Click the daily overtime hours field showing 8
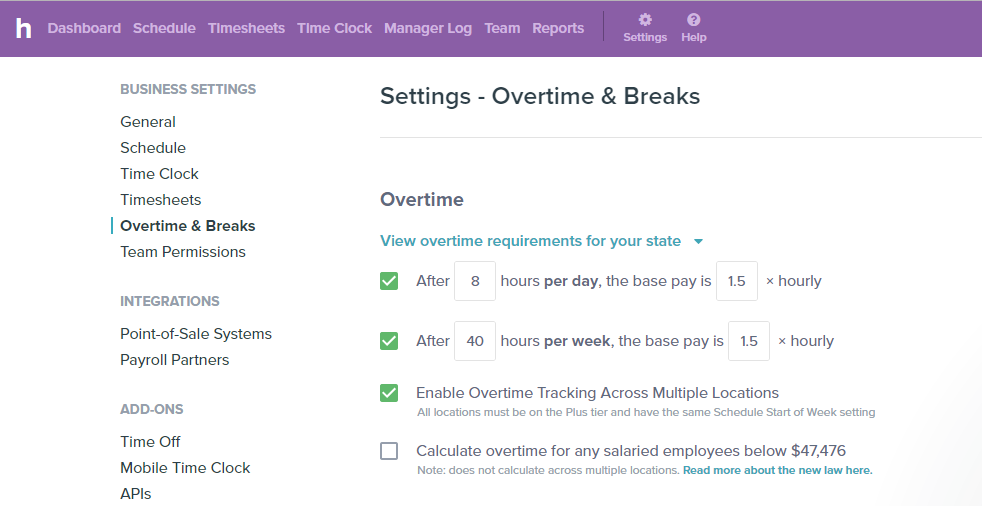This screenshot has height=506, width=982. coord(475,281)
